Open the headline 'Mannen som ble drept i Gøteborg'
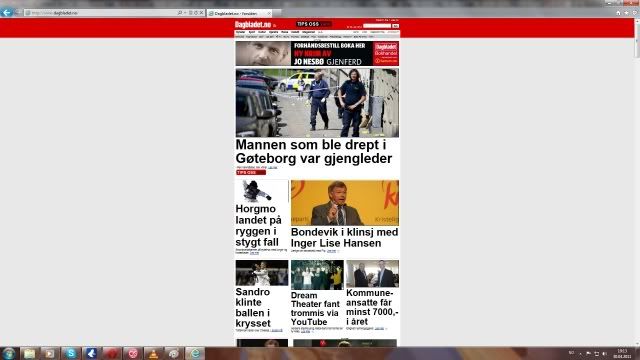 point(313,151)
